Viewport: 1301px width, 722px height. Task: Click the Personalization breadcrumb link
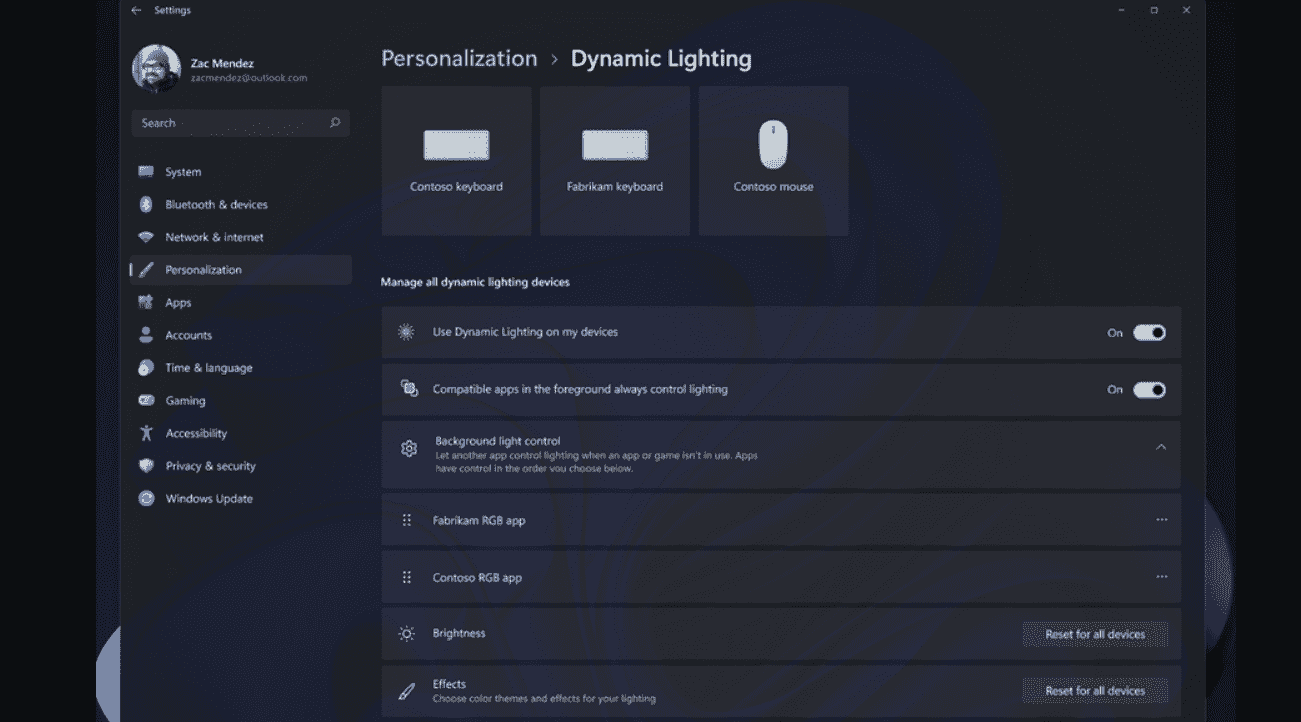459,59
